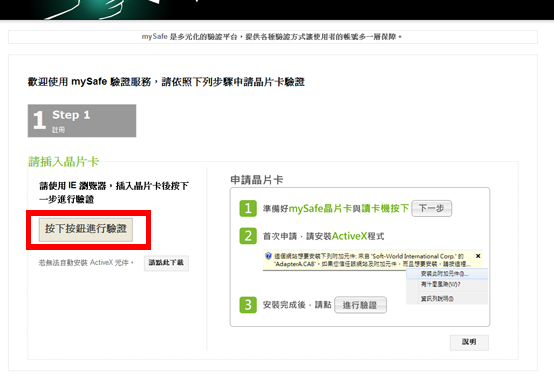
Task: Open the 說明 help button
Action: coord(469,342)
